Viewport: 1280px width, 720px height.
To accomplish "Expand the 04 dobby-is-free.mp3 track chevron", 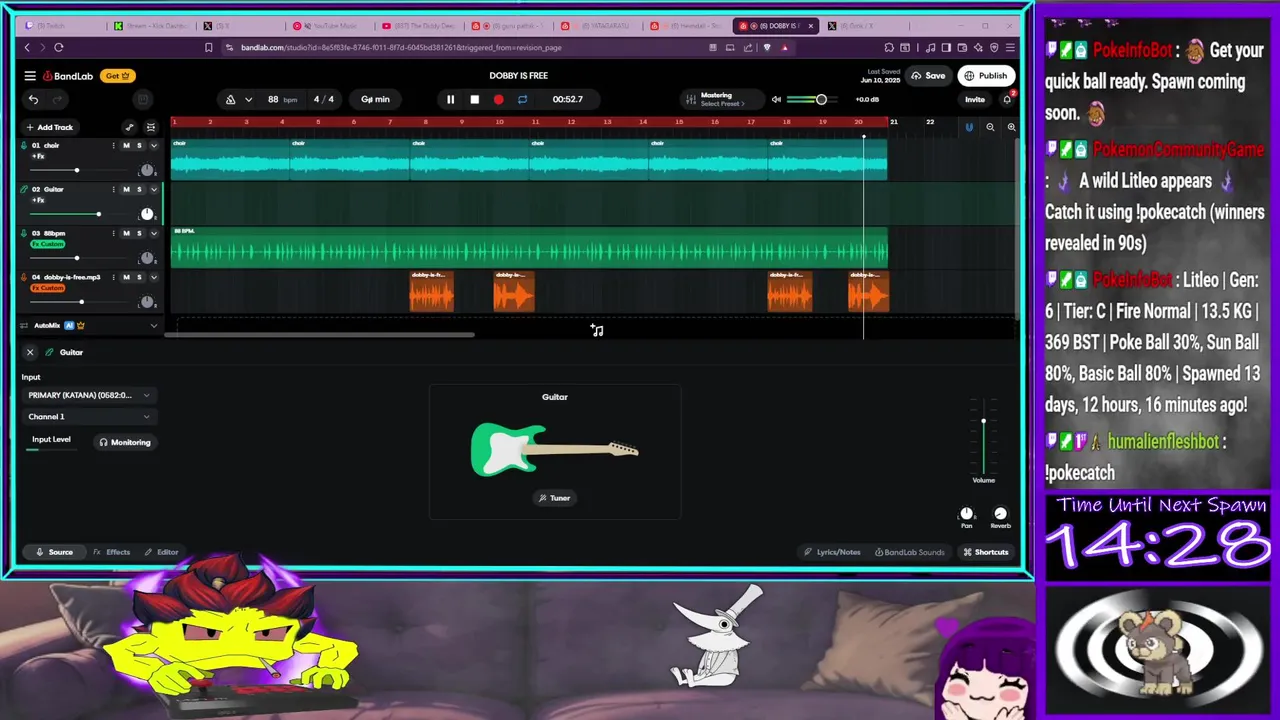I will click(153, 277).
